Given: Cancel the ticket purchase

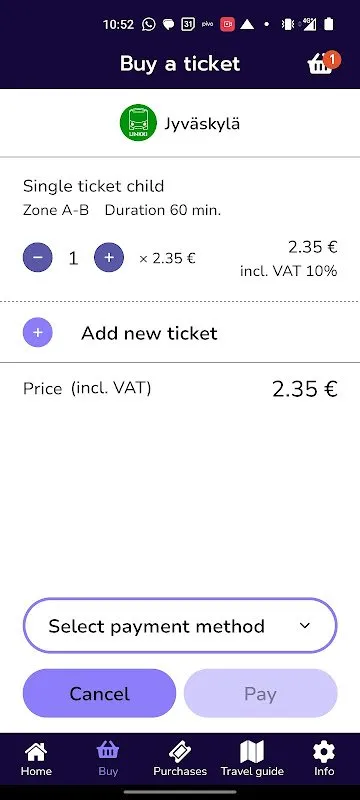Looking at the screenshot, I should tap(99, 693).
